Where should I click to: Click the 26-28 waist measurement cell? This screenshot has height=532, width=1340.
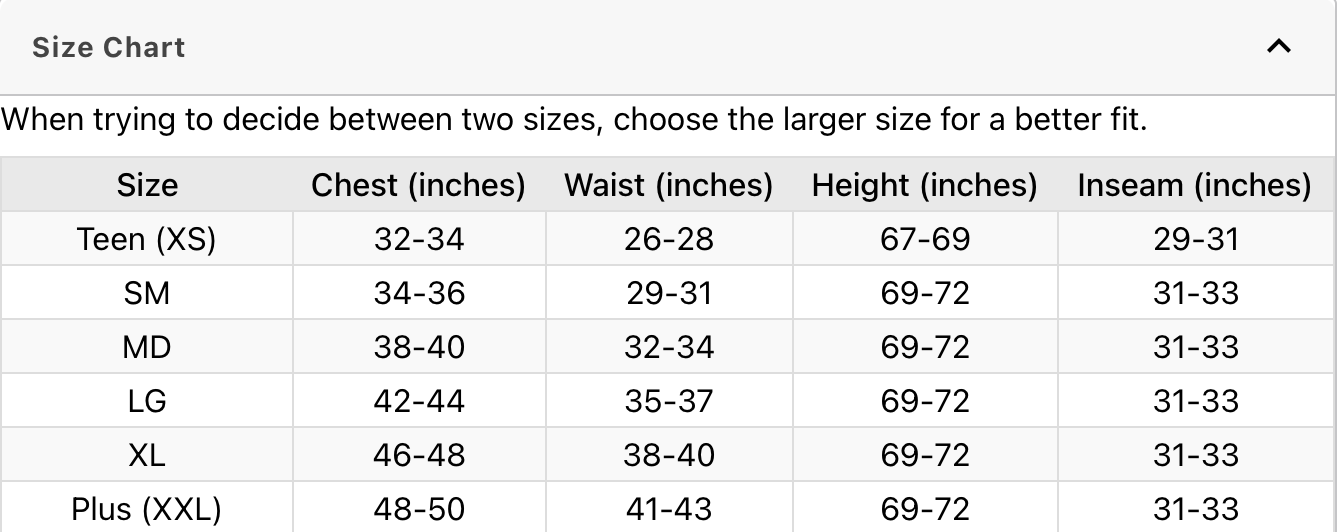(x=669, y=239)
